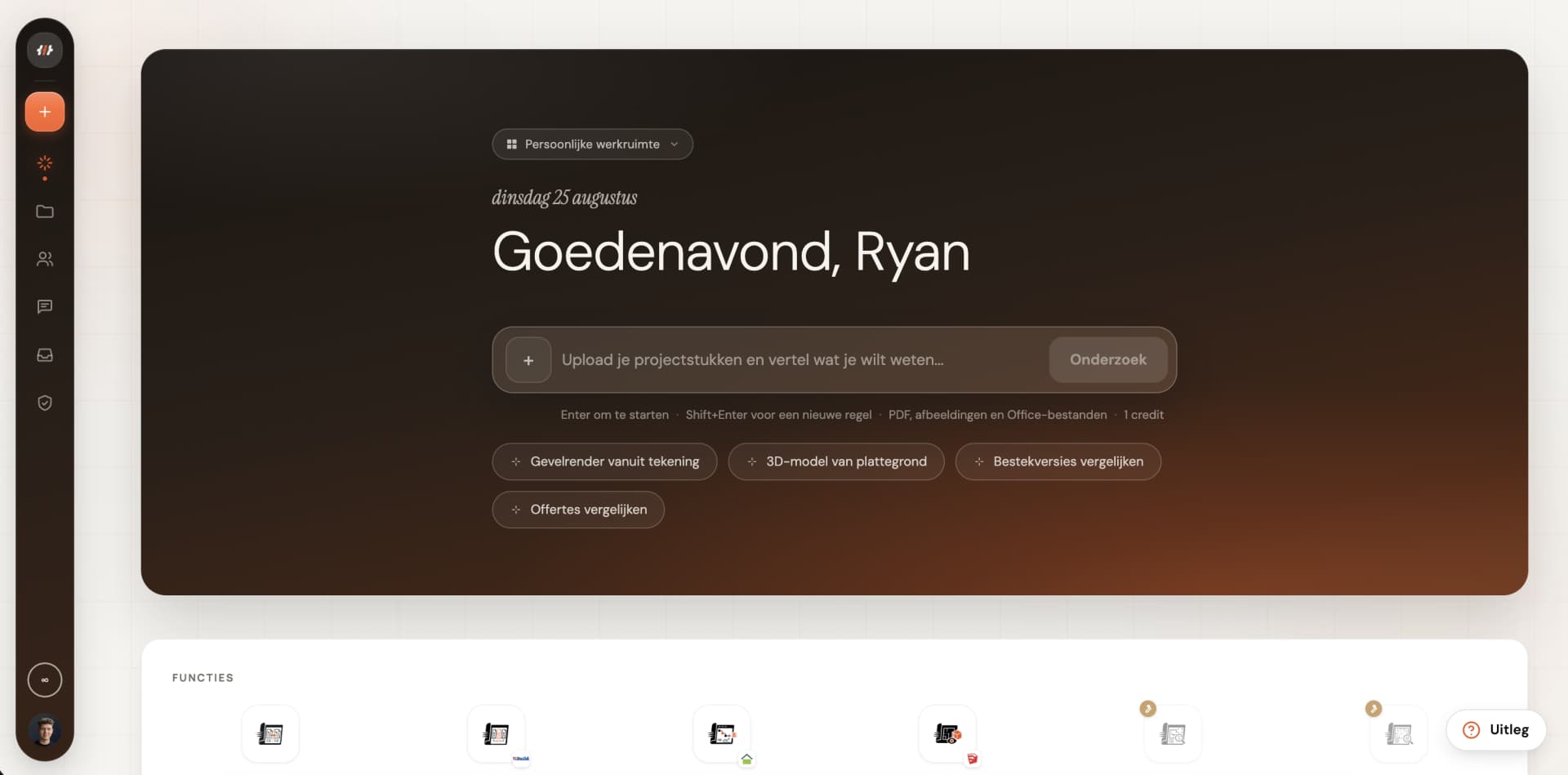
Task: Click the FUNCTIES section heading
Action: click(203, 678)
